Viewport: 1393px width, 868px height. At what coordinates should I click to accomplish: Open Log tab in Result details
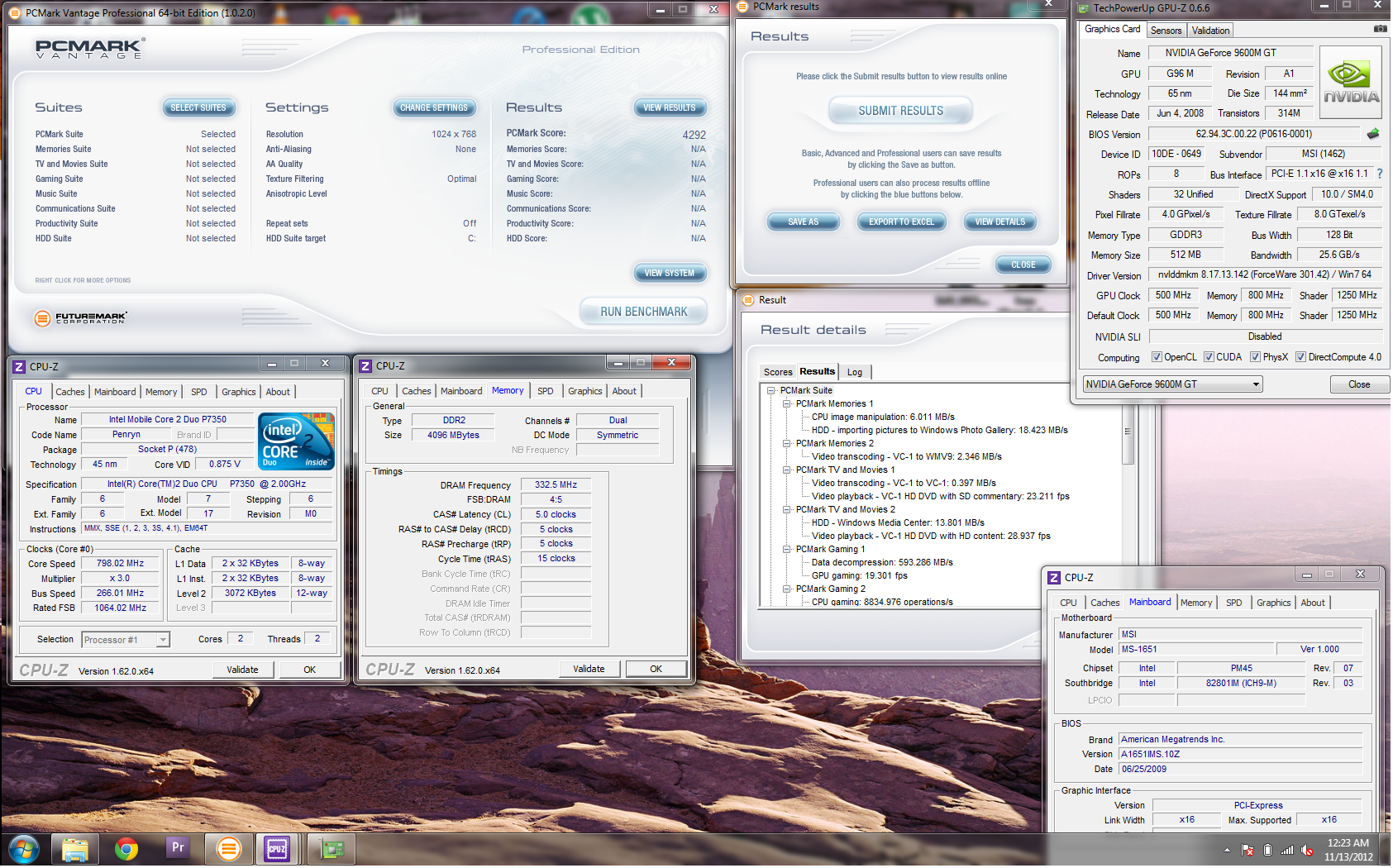pos(855,373)
